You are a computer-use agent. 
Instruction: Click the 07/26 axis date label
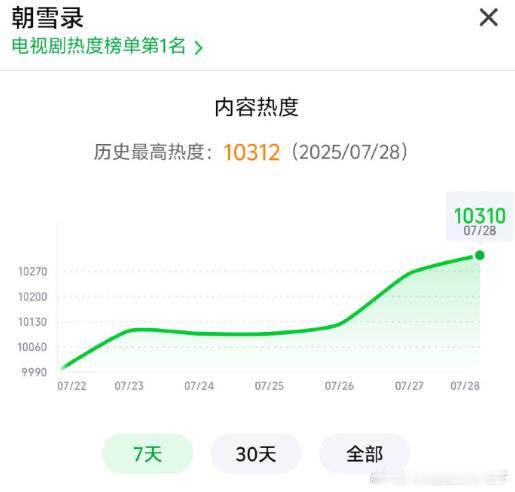point(339,386)
